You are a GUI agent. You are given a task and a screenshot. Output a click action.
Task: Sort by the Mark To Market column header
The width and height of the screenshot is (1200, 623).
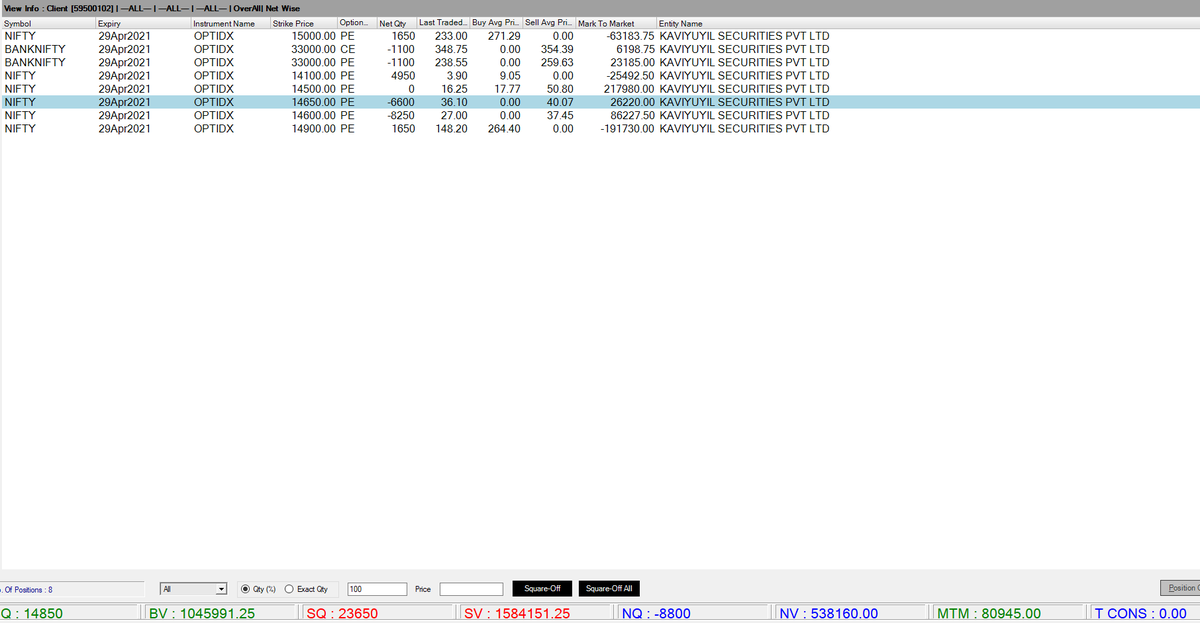(x=615, y=23)
